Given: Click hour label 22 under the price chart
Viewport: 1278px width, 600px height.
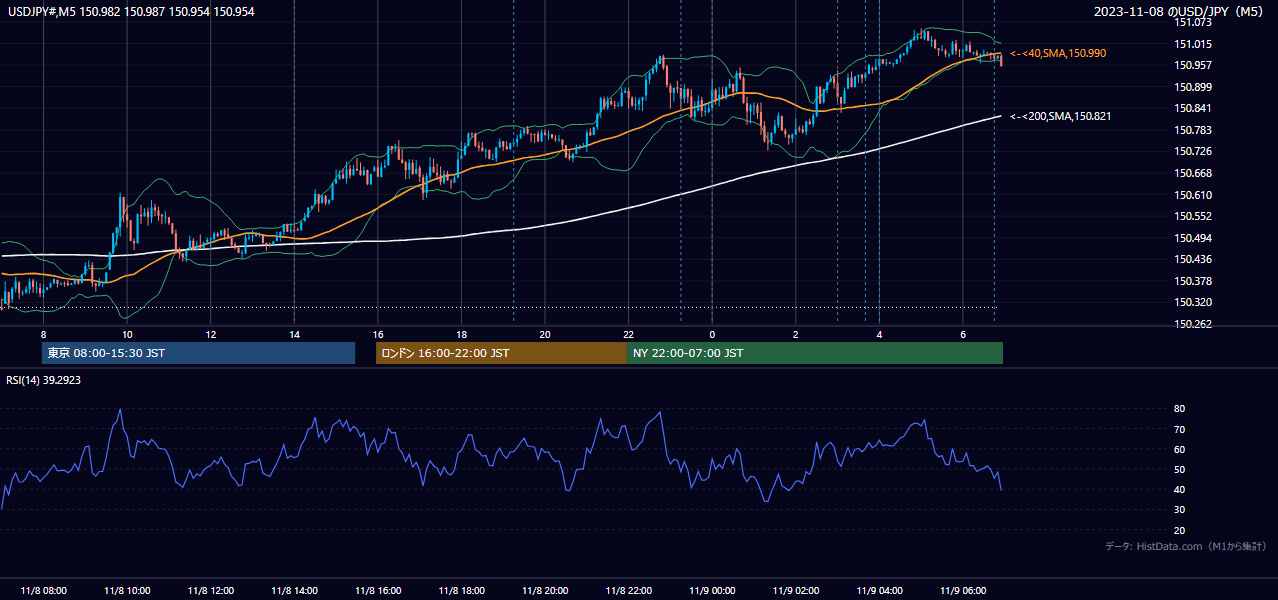Looking at the screenshot, I should pos(628,334).
